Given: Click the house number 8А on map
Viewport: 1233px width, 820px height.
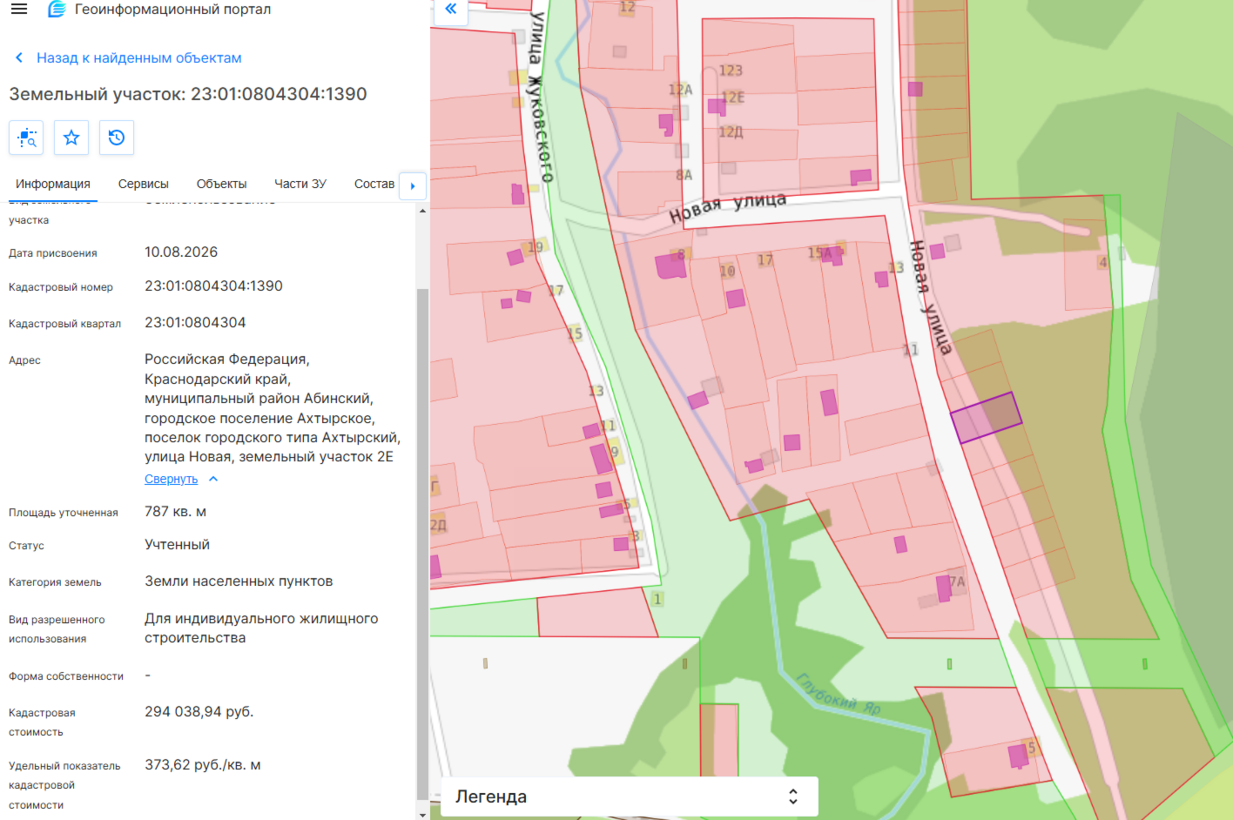Looking at the screenshot, I should point(684,175).
